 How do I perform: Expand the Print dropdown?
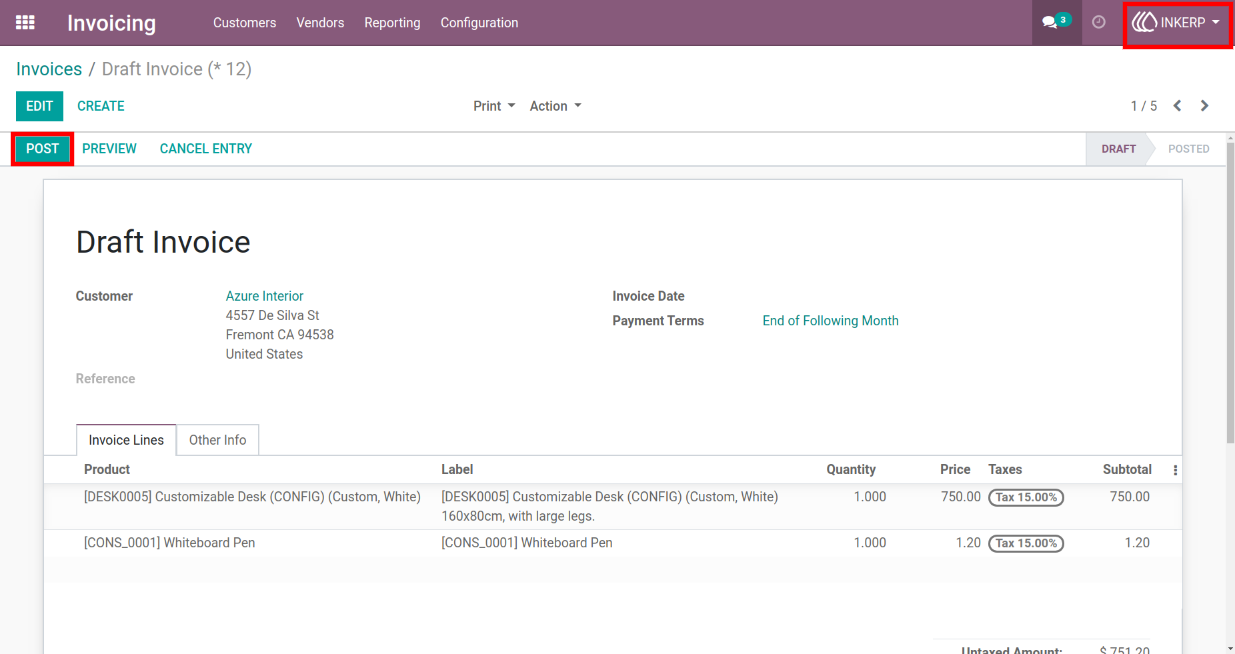[x=494, y=106]
